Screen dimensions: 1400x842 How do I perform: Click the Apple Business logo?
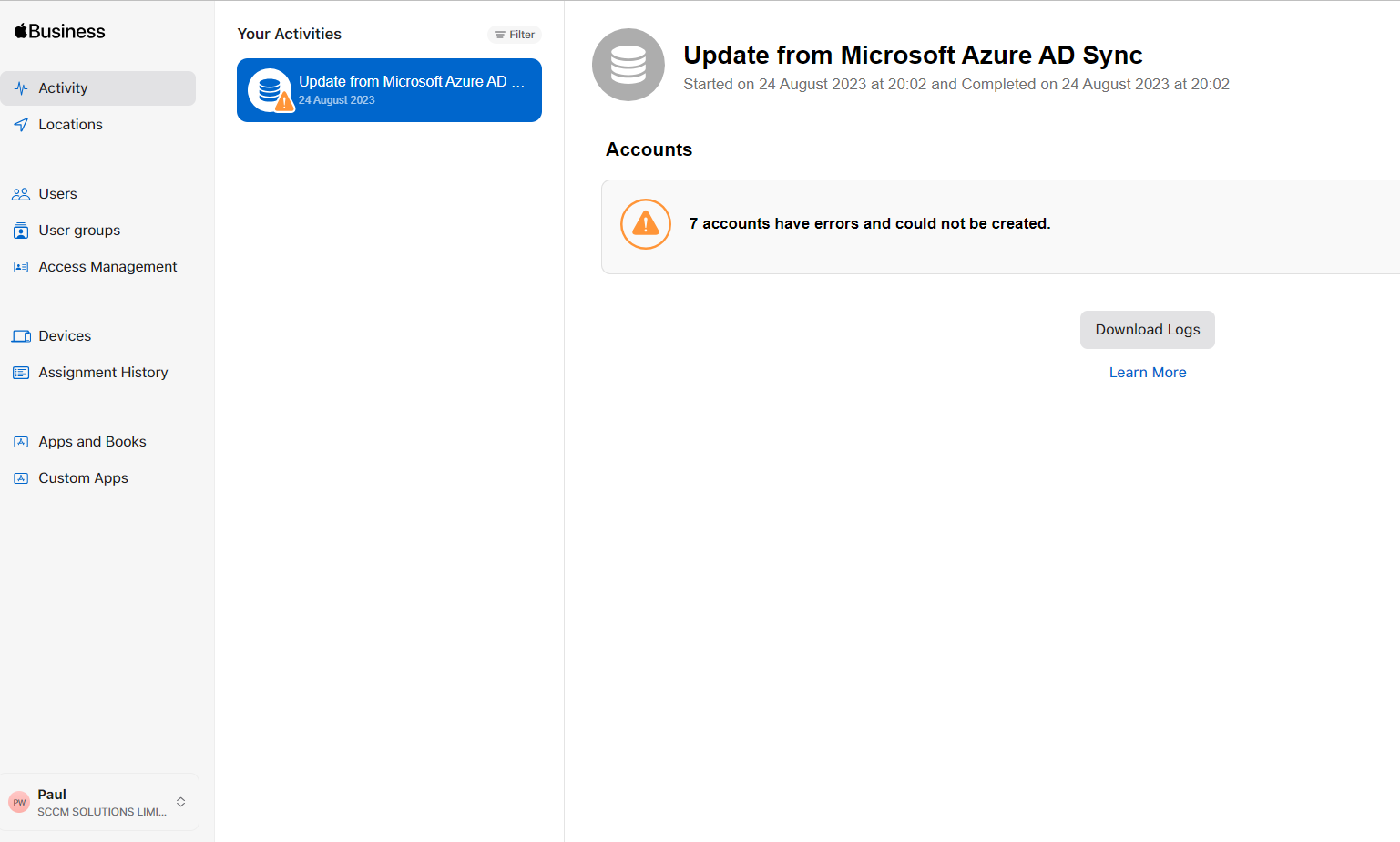[58, 30]
